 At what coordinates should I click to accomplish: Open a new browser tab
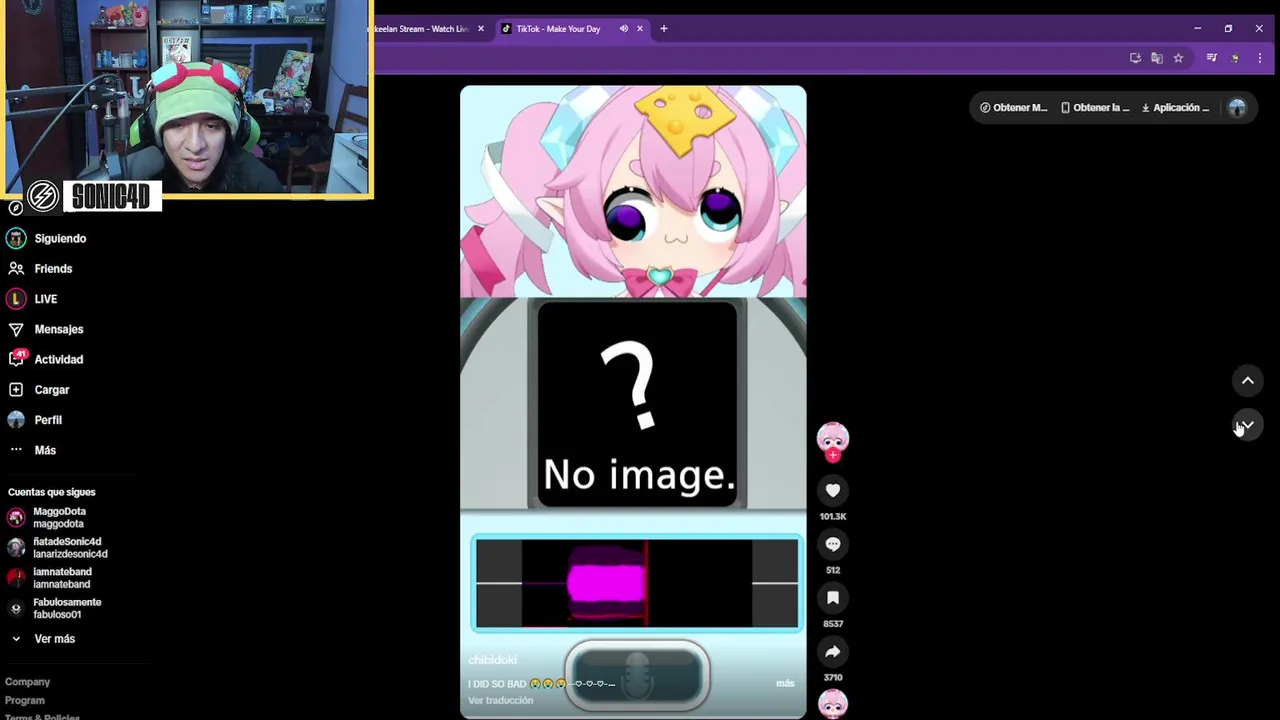663,29
